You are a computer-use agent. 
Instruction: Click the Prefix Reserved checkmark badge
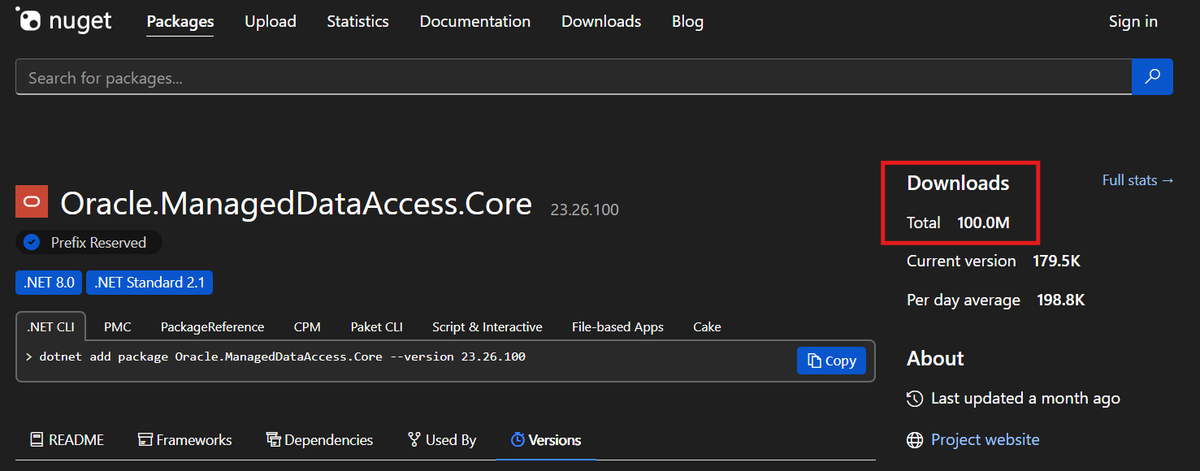(31, 242)
